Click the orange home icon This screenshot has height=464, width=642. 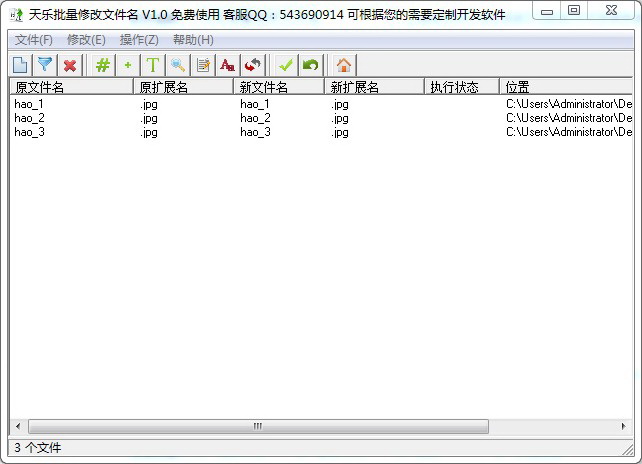tap(343, 65)
